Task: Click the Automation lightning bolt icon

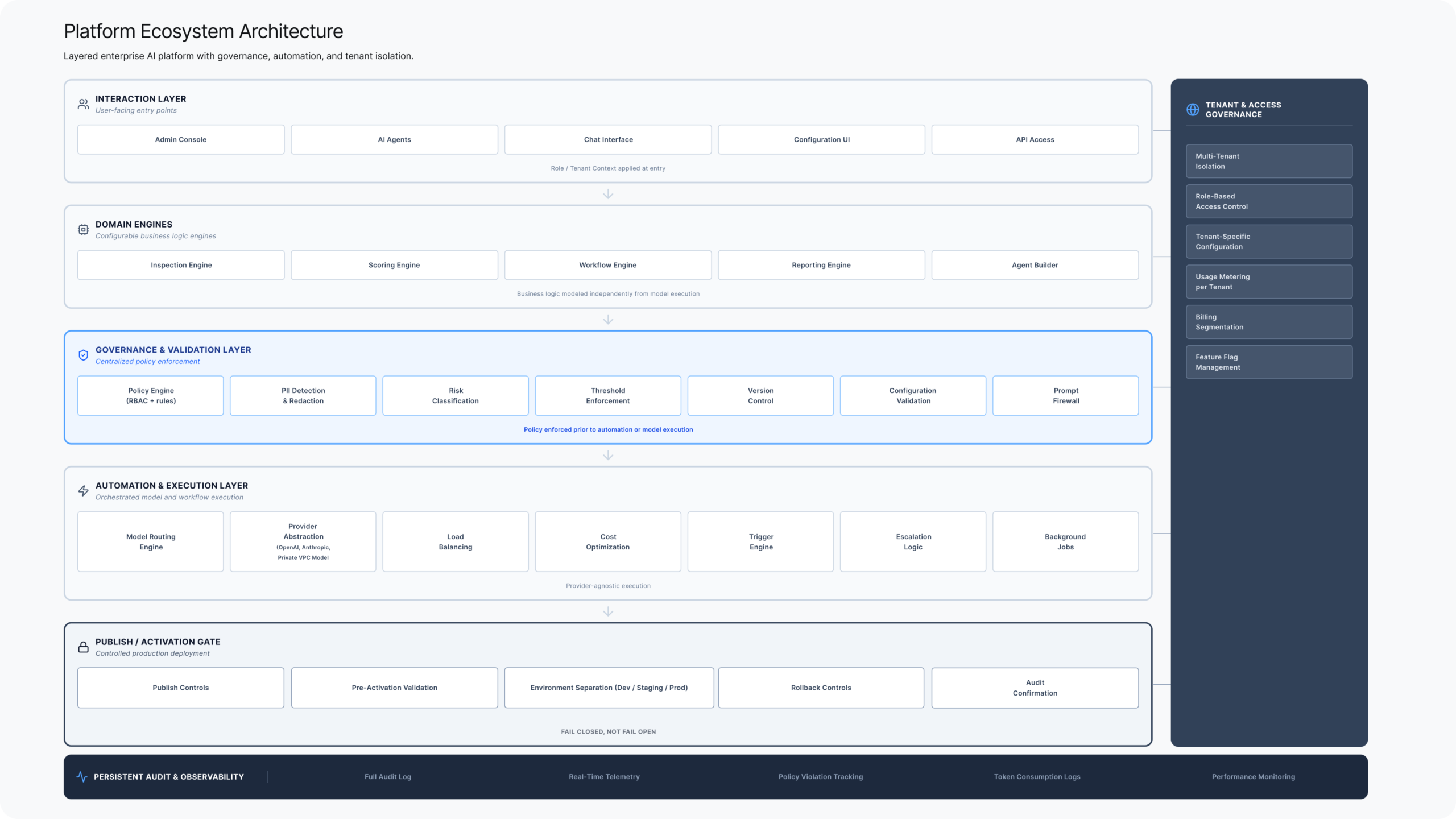Action: pos(83,491)
